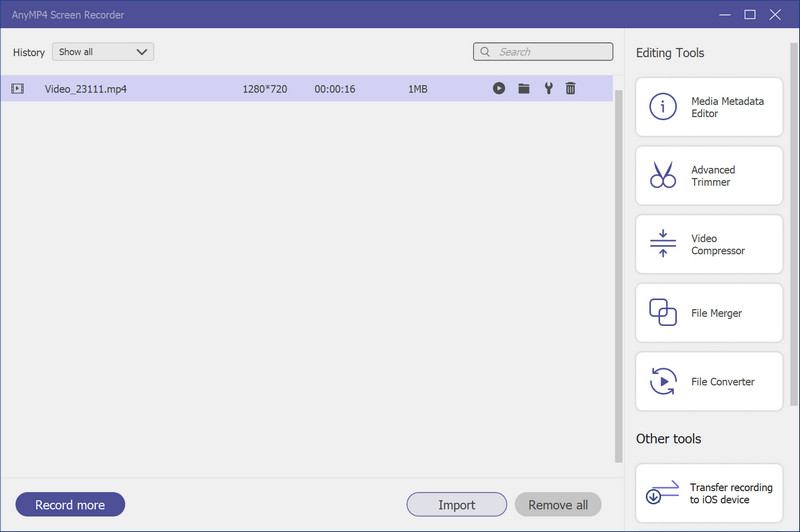Open the Video Compressor tool
Viewport: 800px width, 532px height.
709,245
